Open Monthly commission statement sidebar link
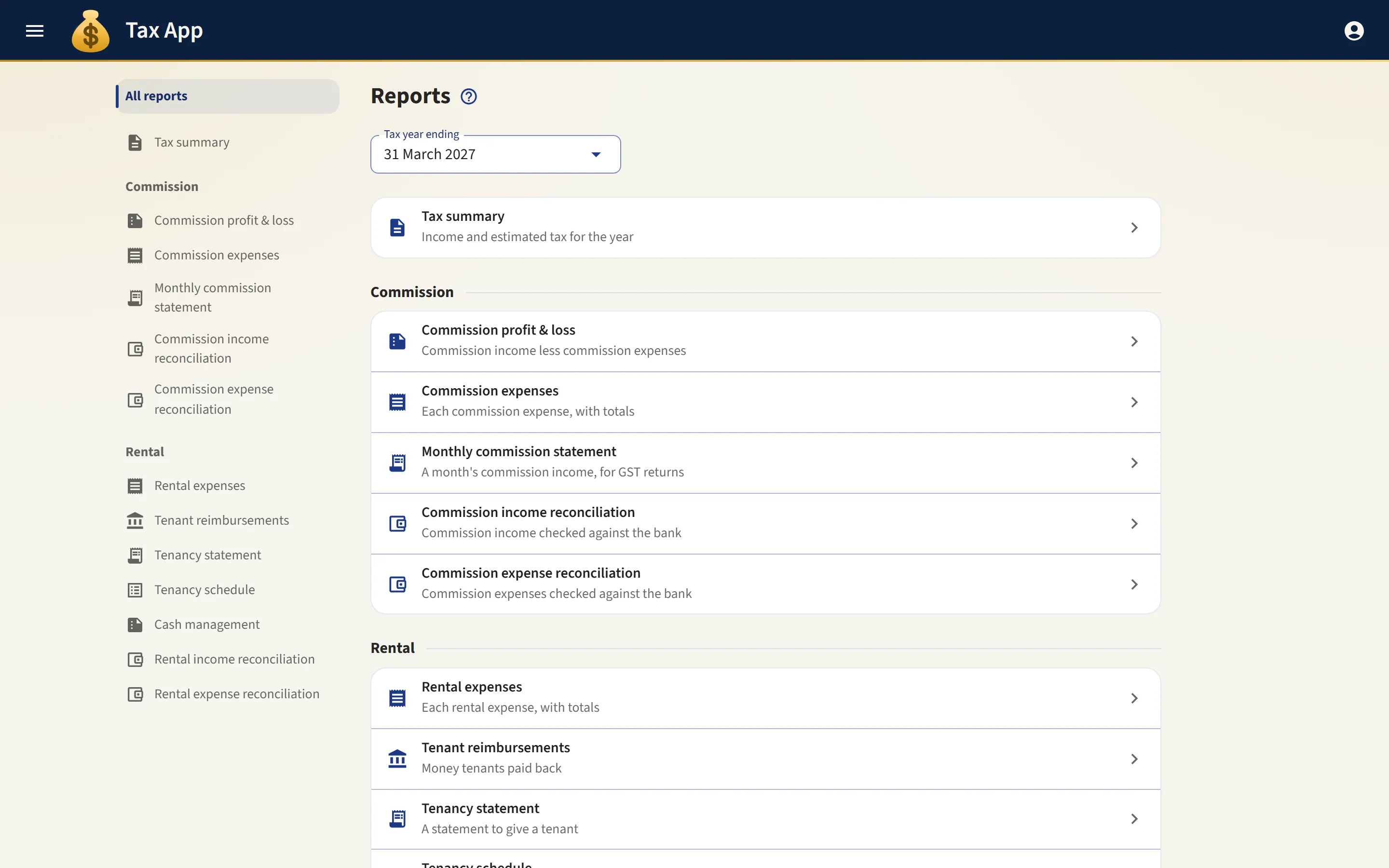 click(x=227, y=298)
